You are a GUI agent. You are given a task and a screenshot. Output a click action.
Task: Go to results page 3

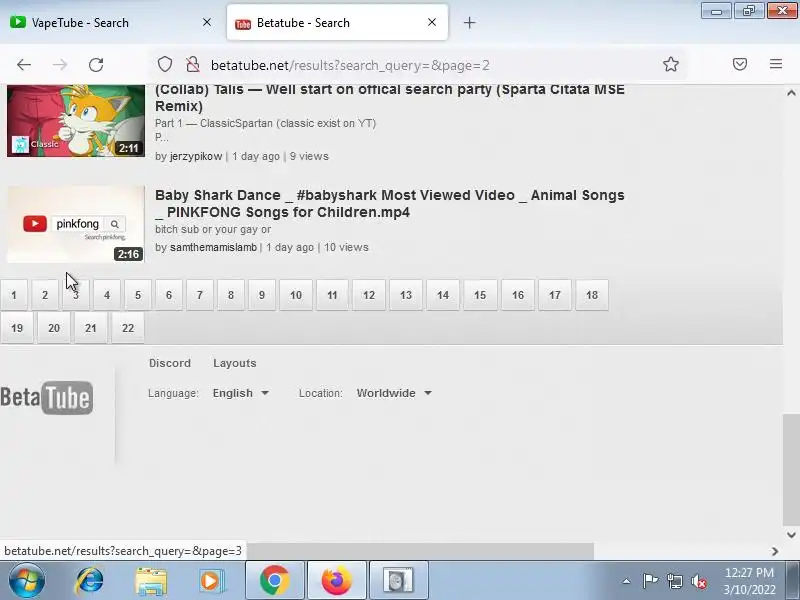76,295
